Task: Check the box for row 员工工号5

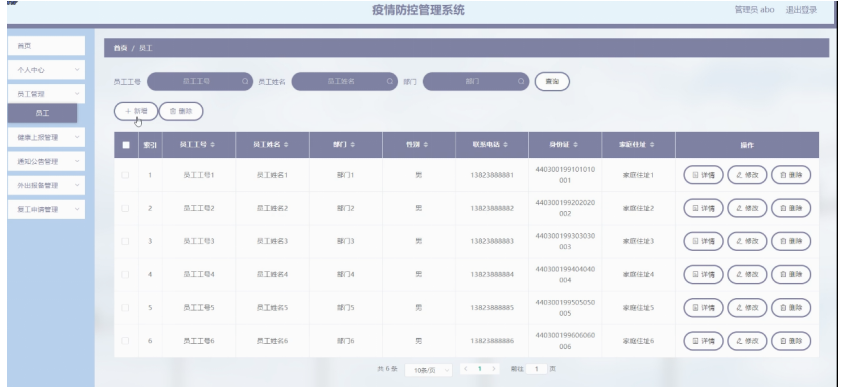Action: point(126,308)
